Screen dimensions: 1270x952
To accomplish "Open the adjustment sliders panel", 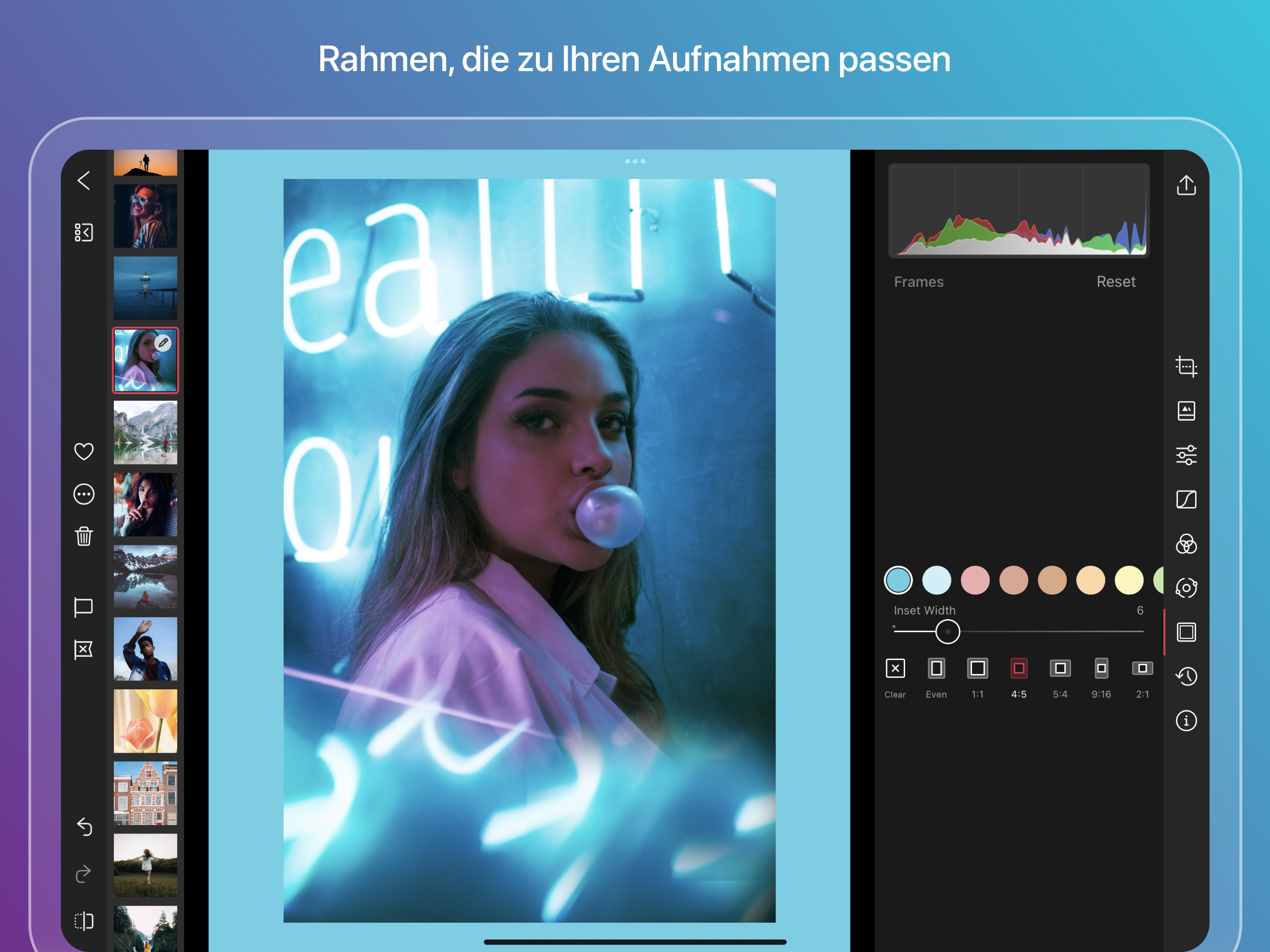I will [x=1186, y=456].
